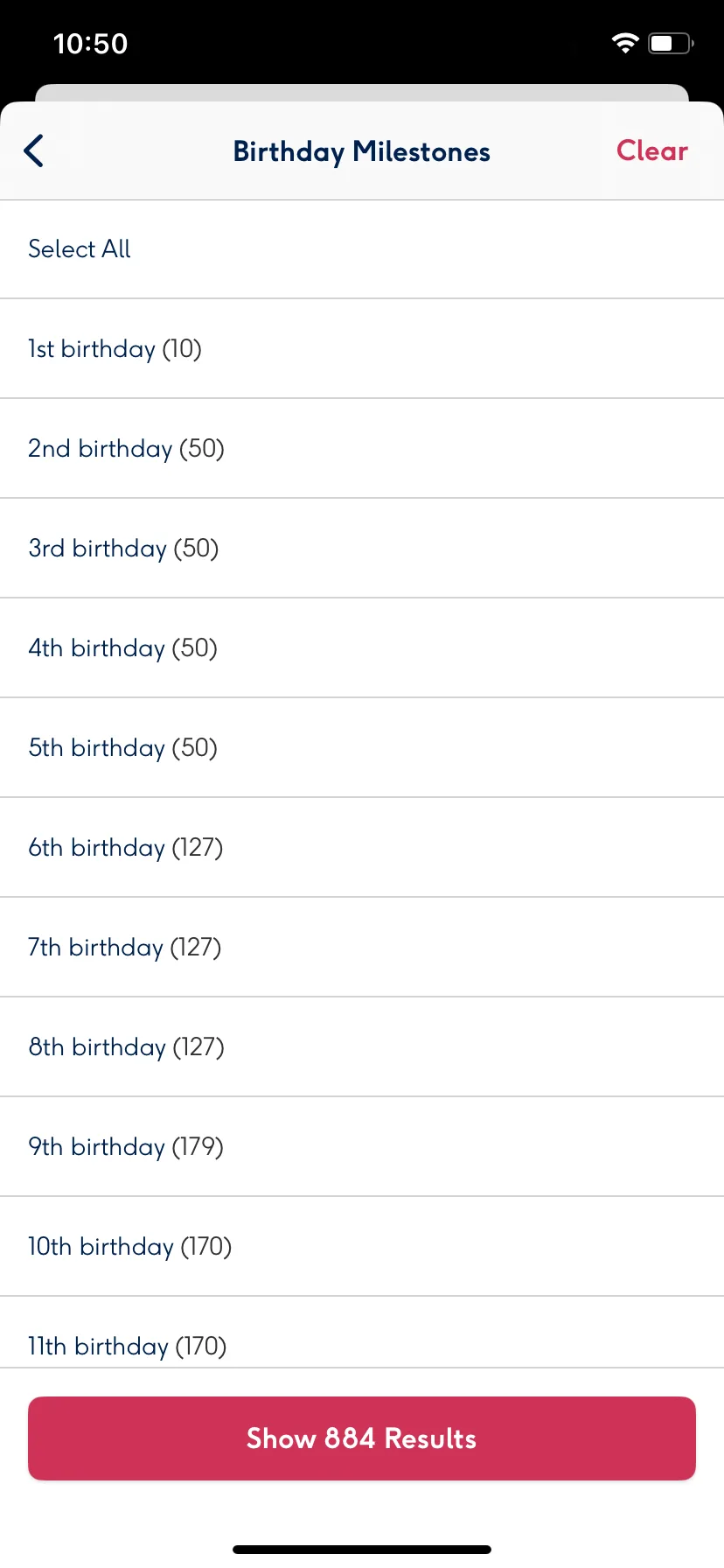Select the 3rd birthday (50) filter

click(362, 549)
